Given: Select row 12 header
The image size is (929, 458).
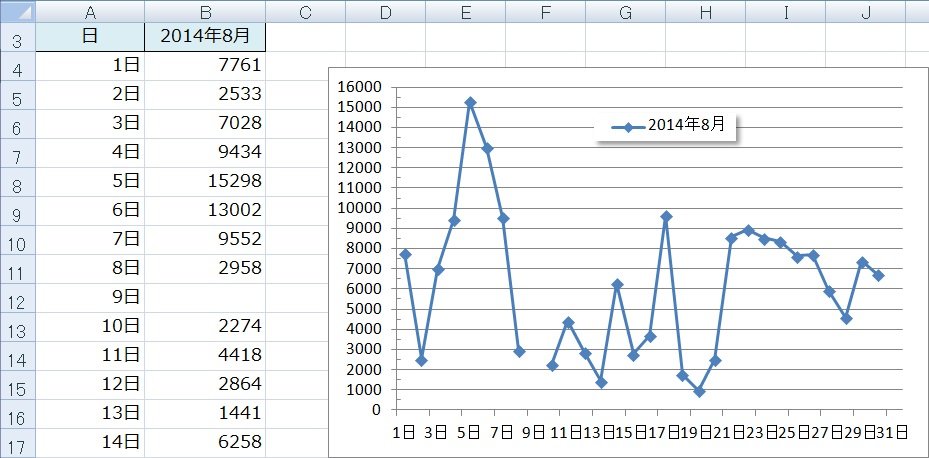Looking at the screenshot, I should (x=18, y=299).
